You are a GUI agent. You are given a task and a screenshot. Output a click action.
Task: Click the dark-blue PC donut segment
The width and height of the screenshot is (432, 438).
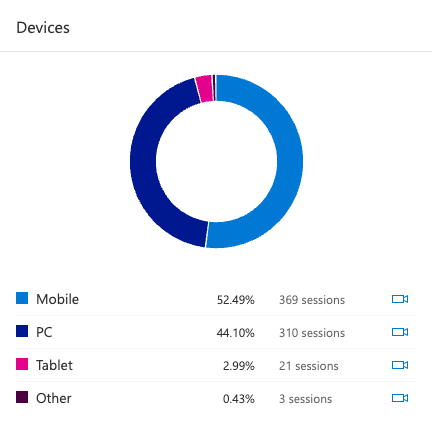[x=143, y=160]
